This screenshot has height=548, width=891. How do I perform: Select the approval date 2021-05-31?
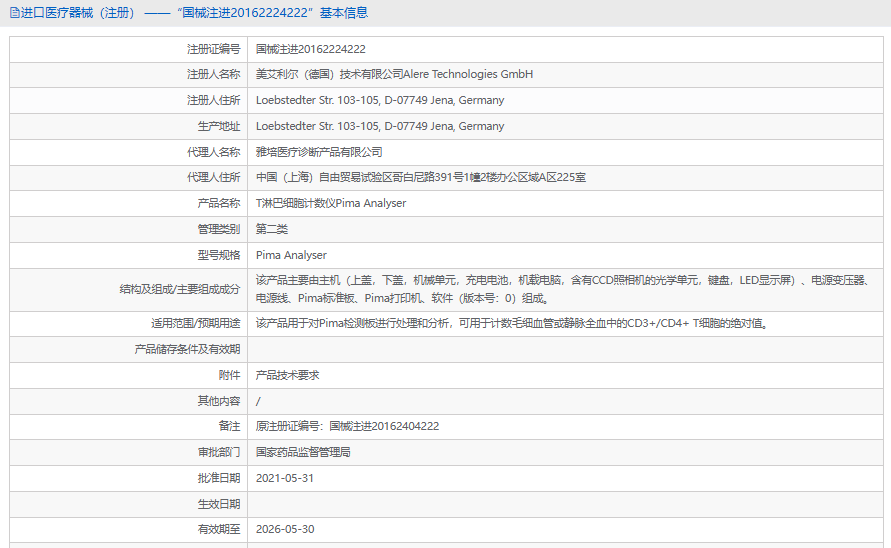[x=285, y=478]
